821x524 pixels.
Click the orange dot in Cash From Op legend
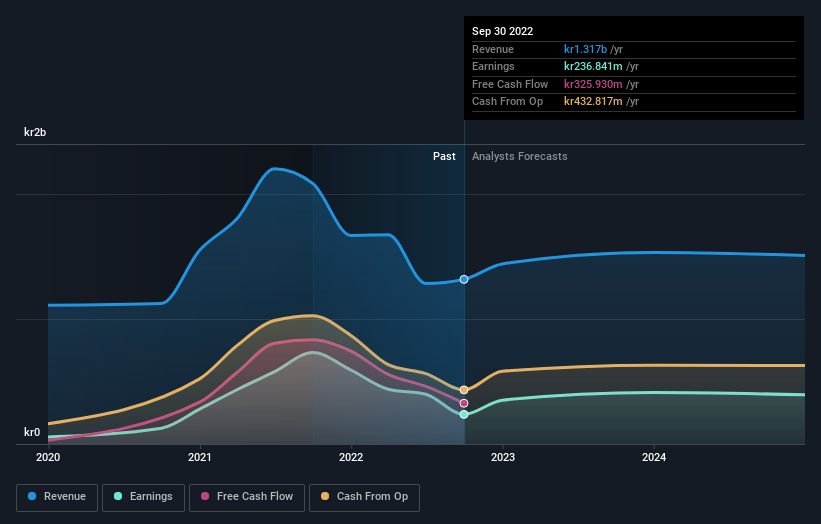(x=325, y=496)
